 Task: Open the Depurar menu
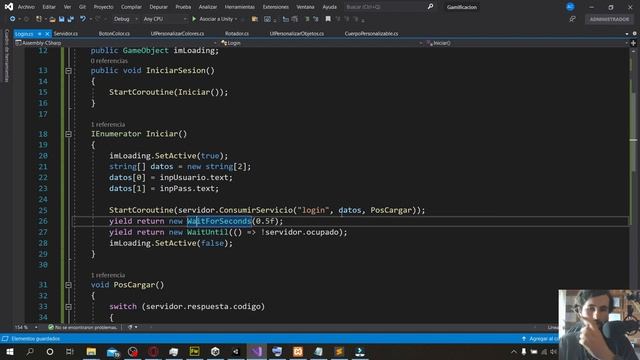coord(158,7)
